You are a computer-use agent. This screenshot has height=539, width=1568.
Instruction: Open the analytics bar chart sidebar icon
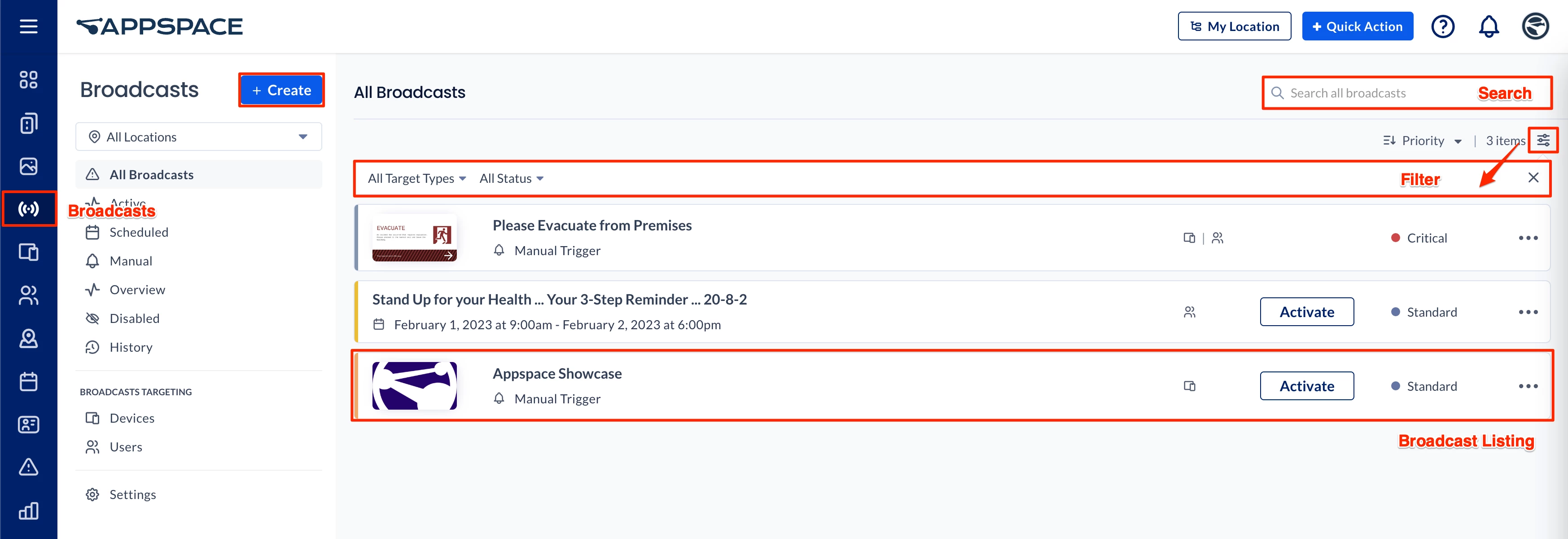point(29,510)
